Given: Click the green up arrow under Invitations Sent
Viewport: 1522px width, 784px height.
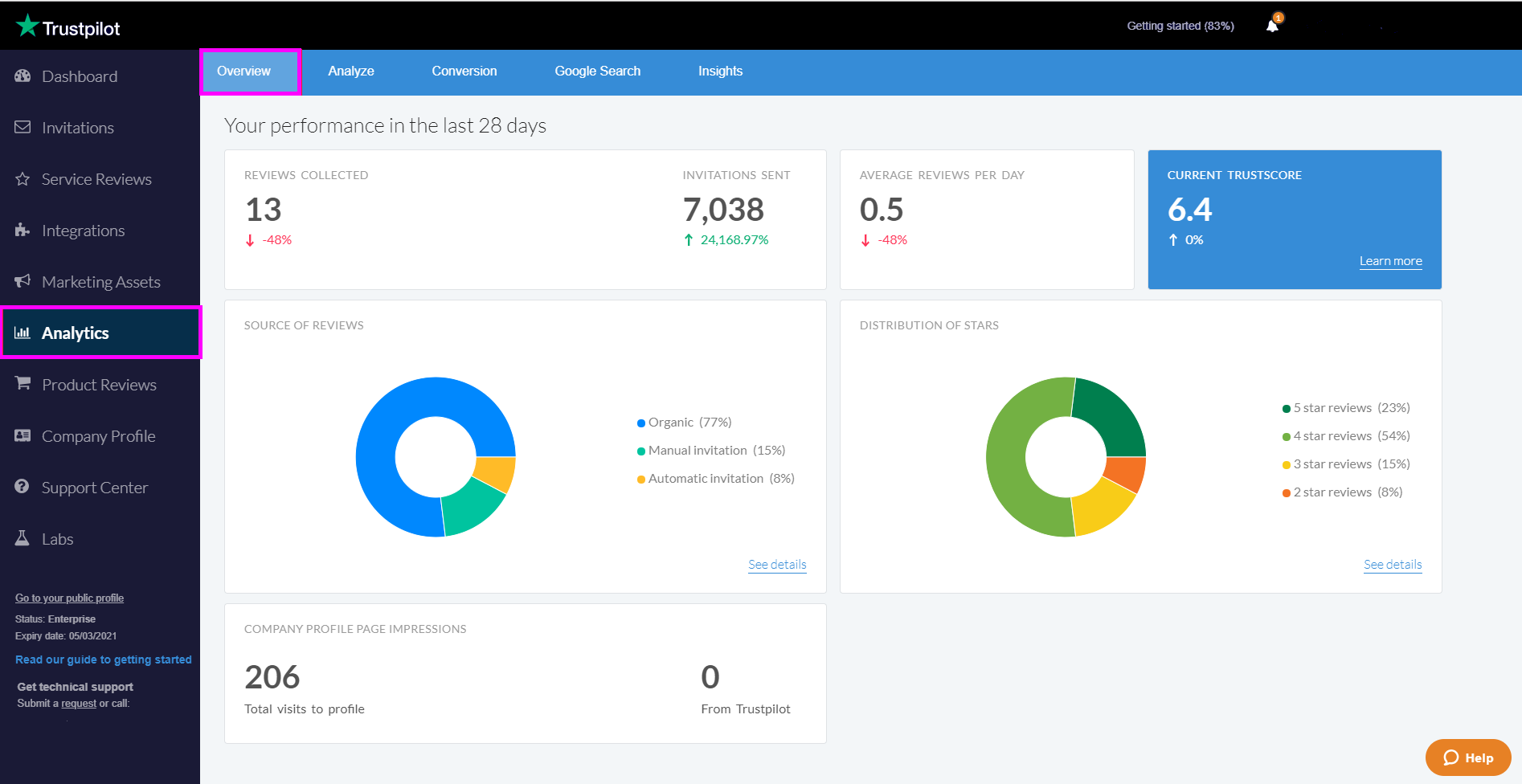Looking at the screenshot, I should [689, 240].
